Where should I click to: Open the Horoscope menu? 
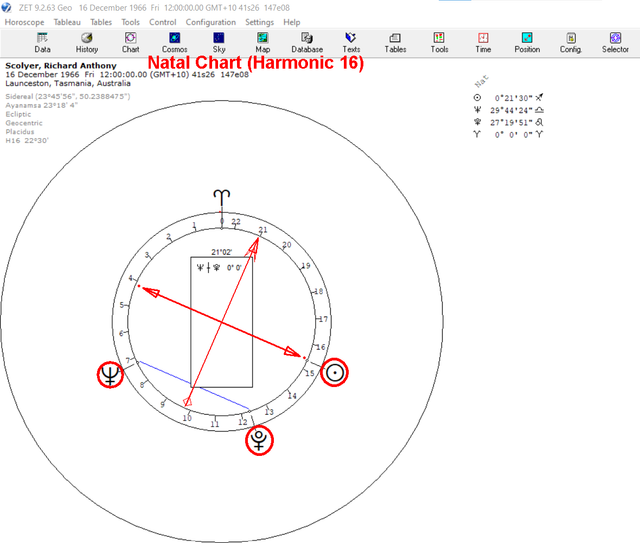click(x=24, y=22)
